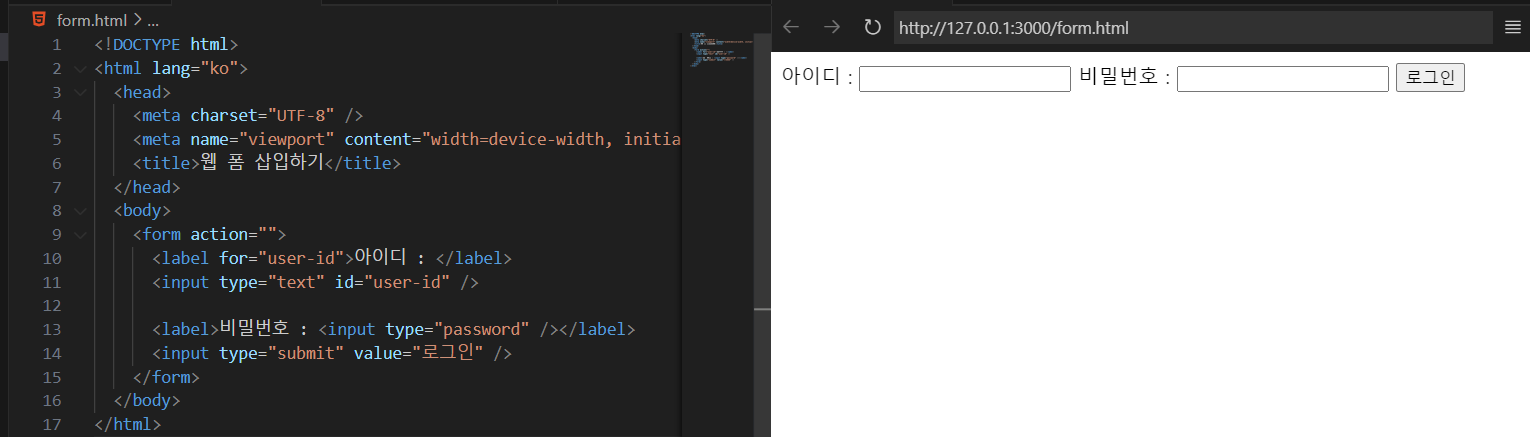The height and width of the screenshot is (437, 1530).
Task: Click submit input value "로그인" code
Action: click(418, 353)
